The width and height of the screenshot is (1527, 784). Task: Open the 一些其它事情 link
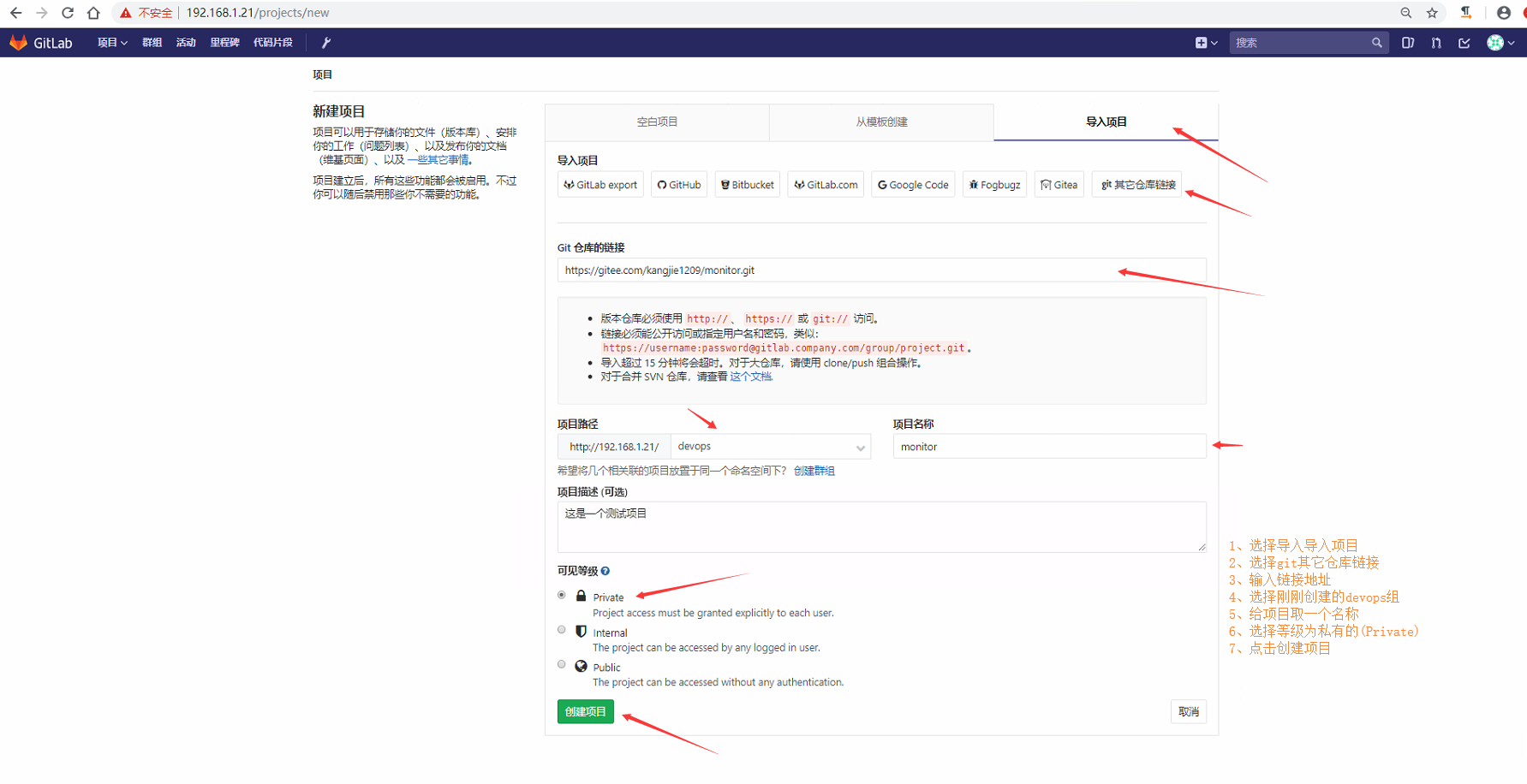click(x=438, y=160)
